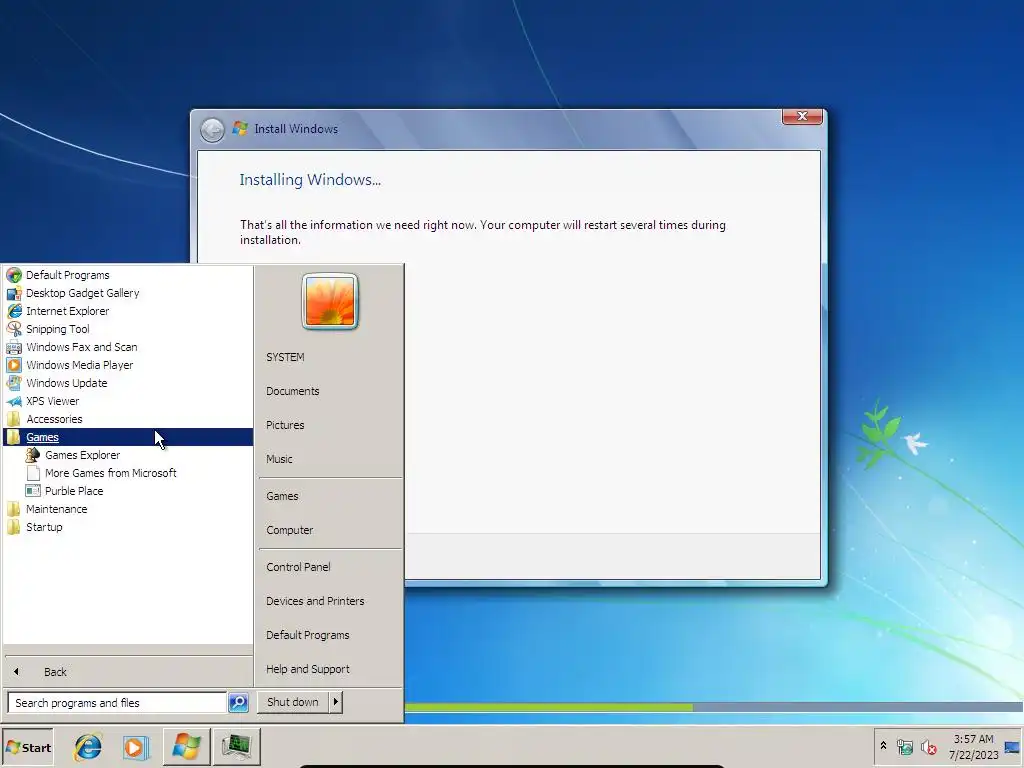The height and width of the screenshot is (768, 1024).
Task: Click the Start button
Action: point(27,747)
